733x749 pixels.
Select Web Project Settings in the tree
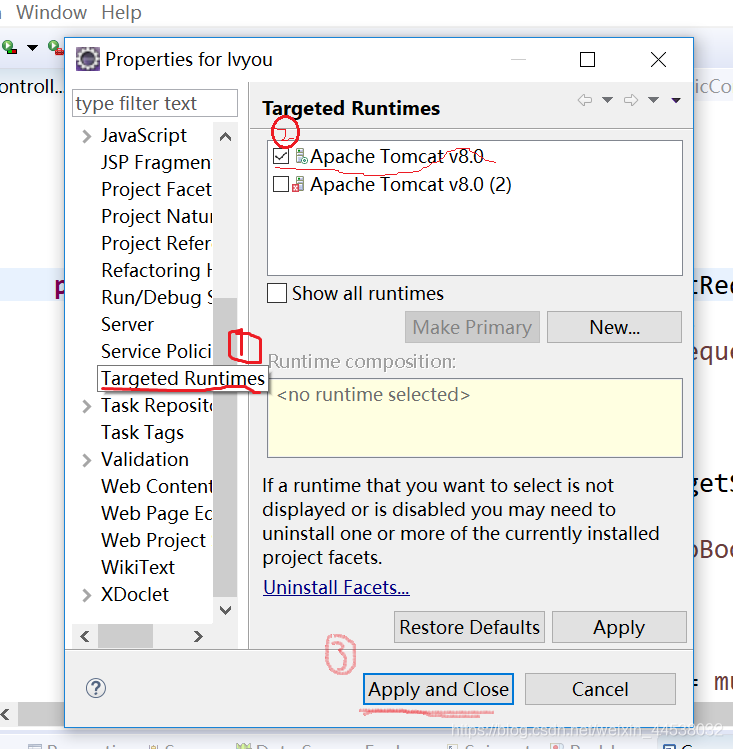[154, 541]
